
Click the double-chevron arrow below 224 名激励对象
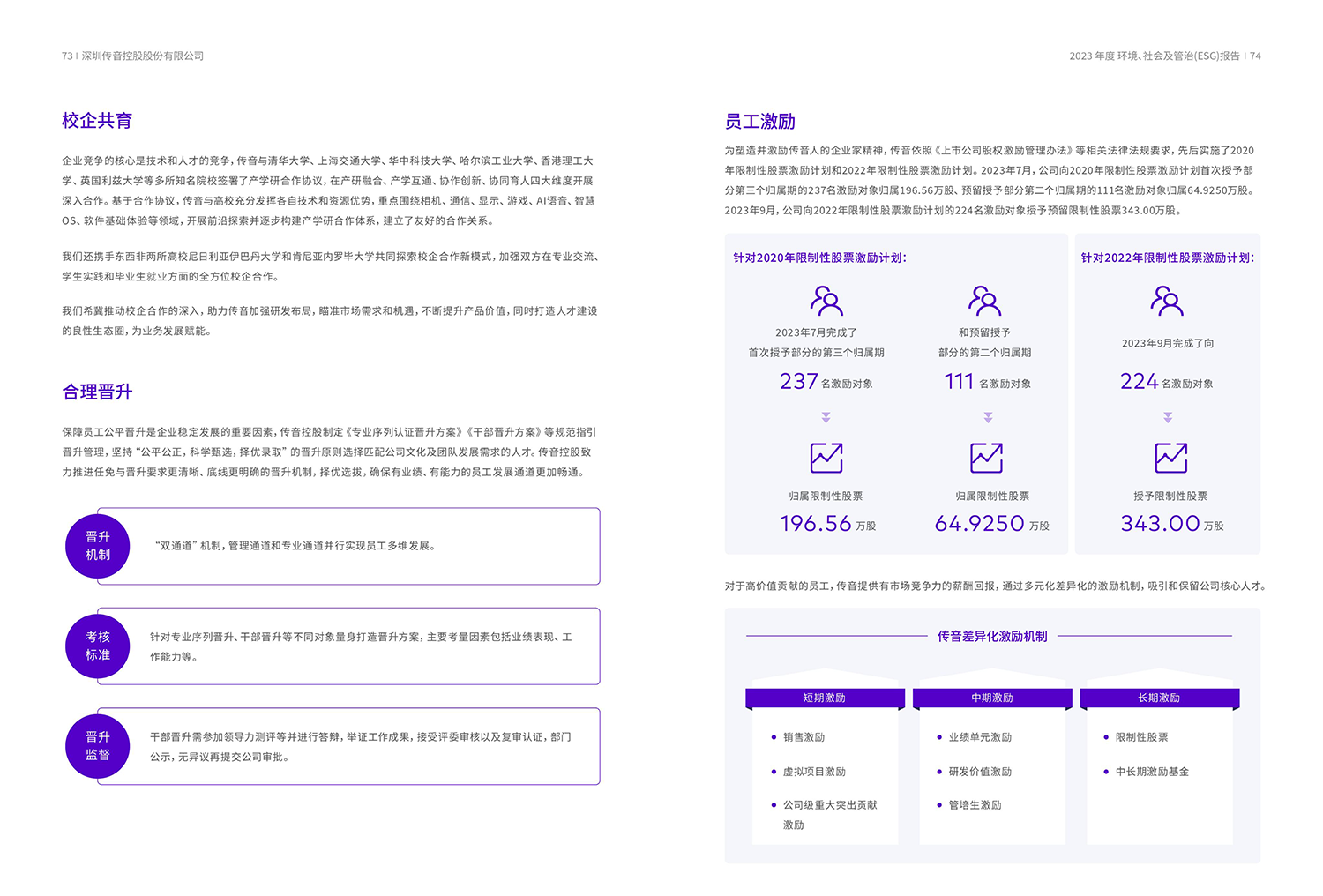[1168, 417]
